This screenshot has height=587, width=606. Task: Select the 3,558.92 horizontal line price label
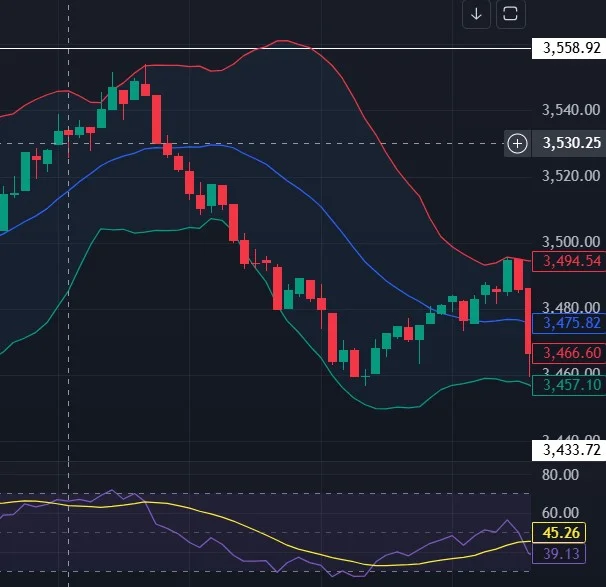click(569, 48)
